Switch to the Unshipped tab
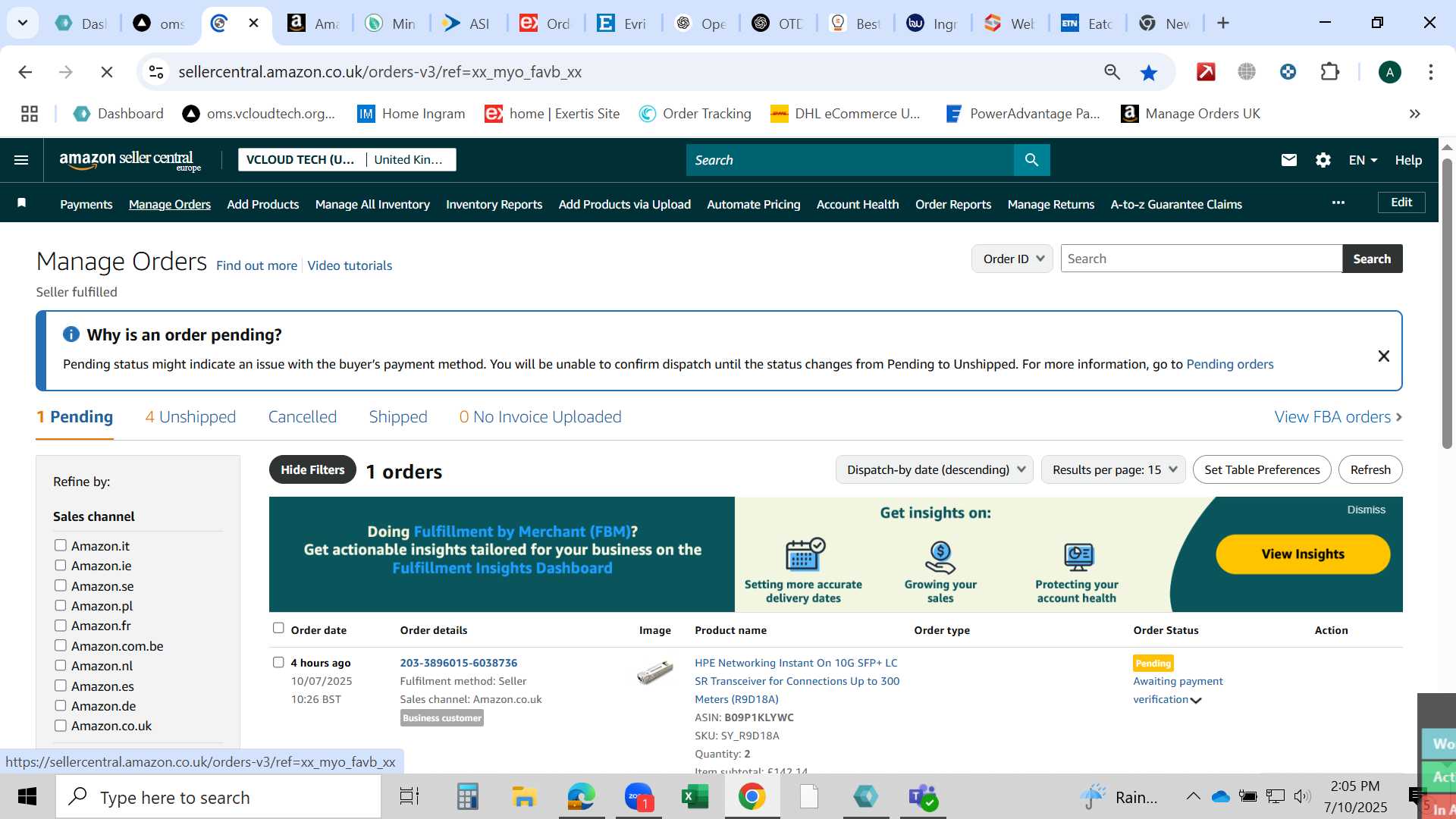The image size is (1456, 819). pyautogui.click(x=190, y=416)
